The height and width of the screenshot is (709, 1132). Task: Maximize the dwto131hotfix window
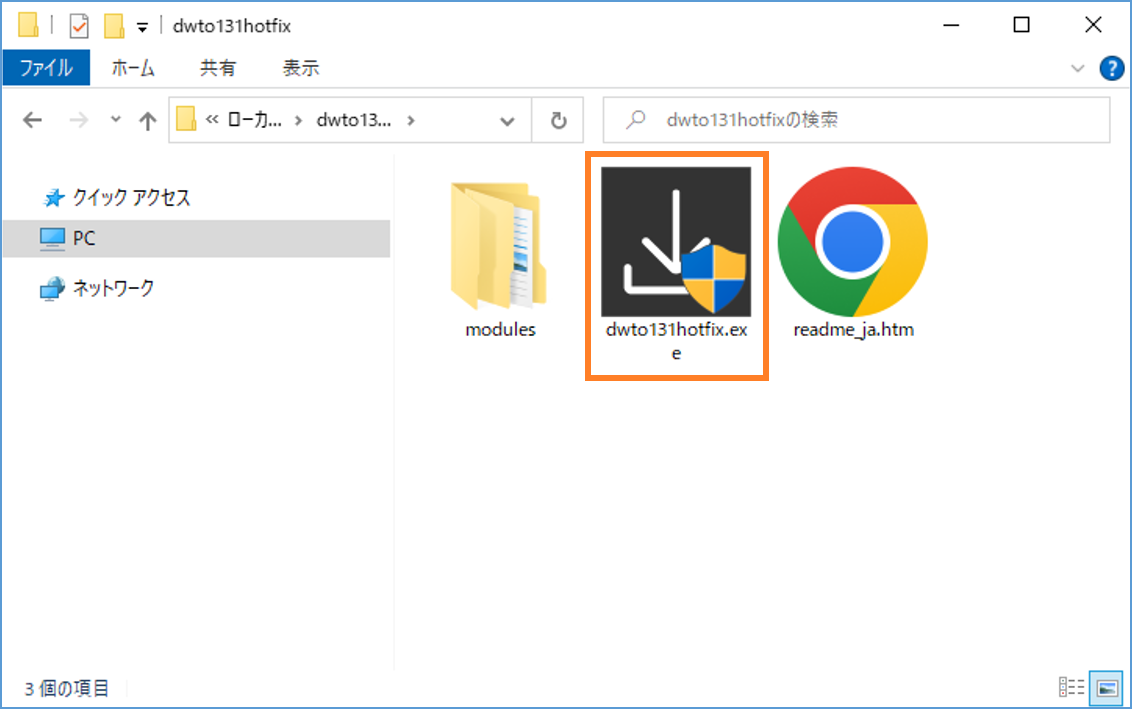[x=1022, y=25]
